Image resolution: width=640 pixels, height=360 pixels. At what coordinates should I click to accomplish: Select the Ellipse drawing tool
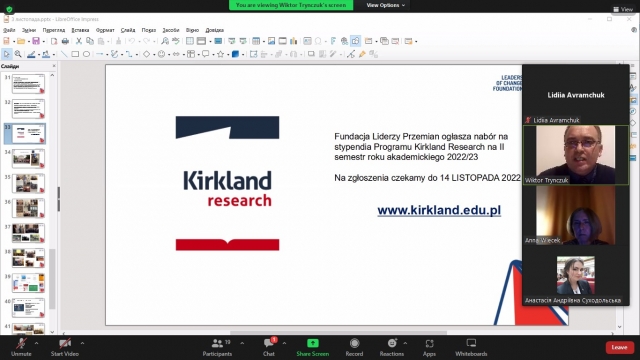click(87, 54)
